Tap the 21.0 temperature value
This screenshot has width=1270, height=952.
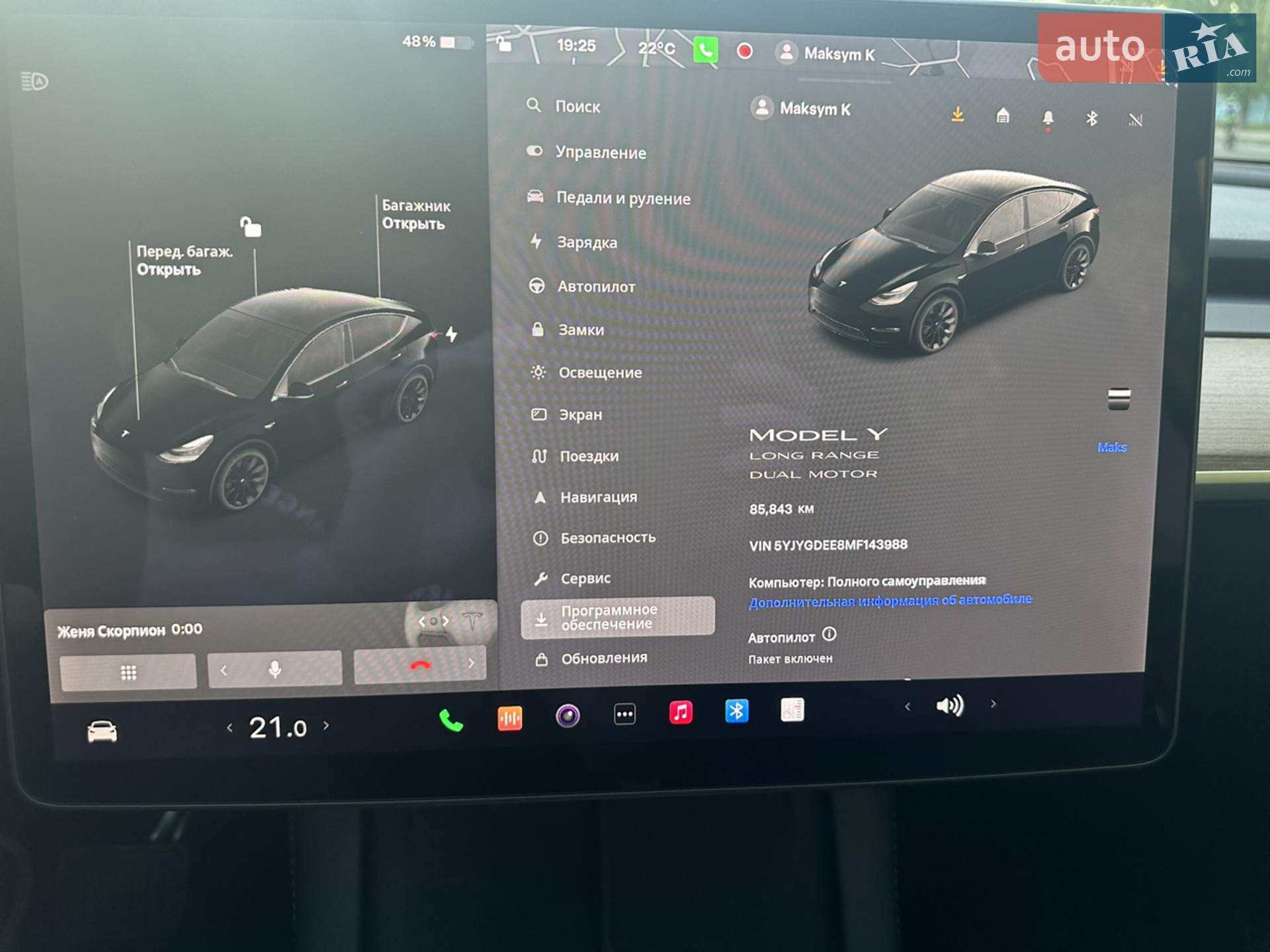[x=278, y=727]
